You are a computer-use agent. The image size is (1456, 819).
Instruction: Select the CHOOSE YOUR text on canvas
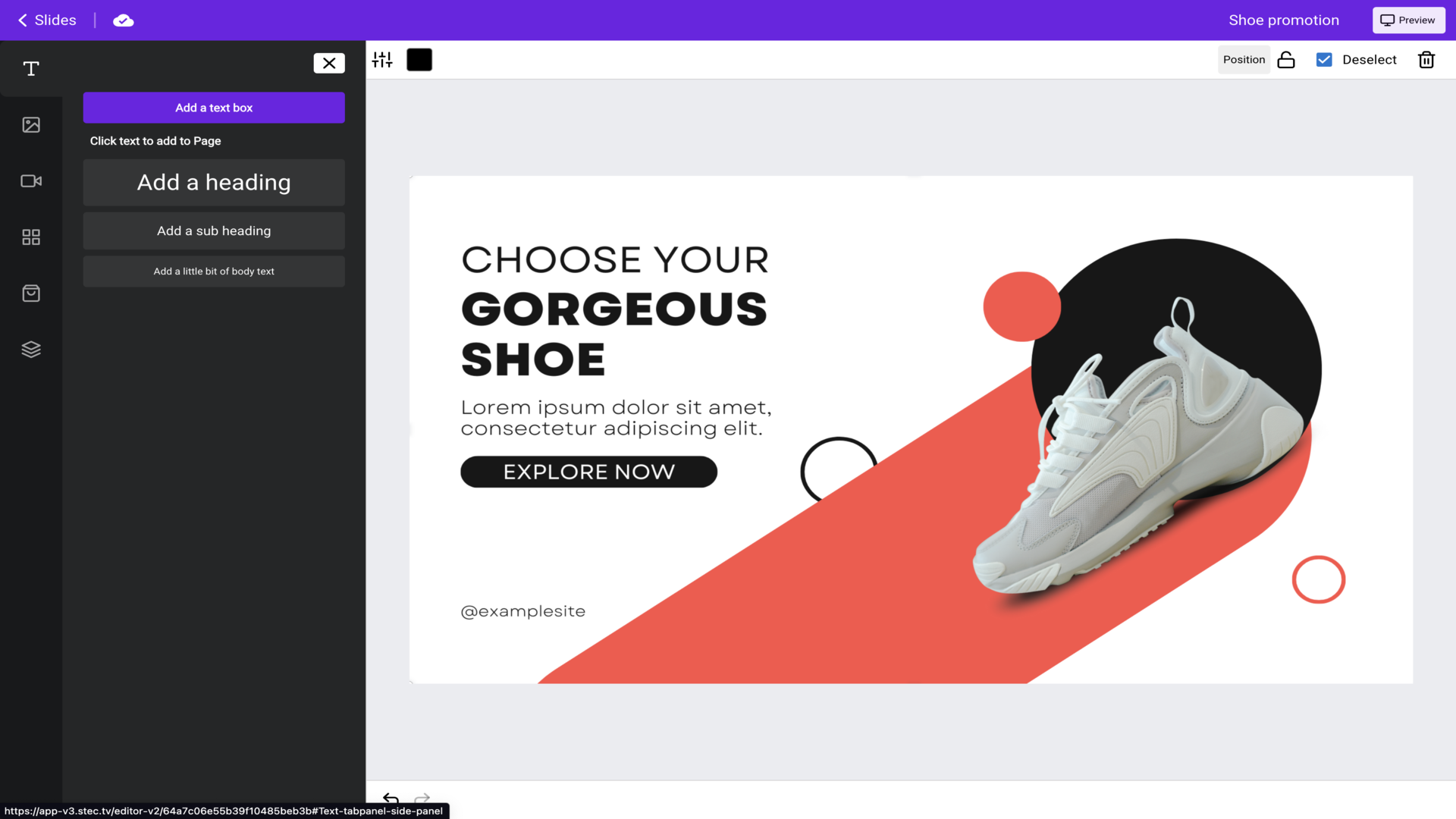click(615, 260)
